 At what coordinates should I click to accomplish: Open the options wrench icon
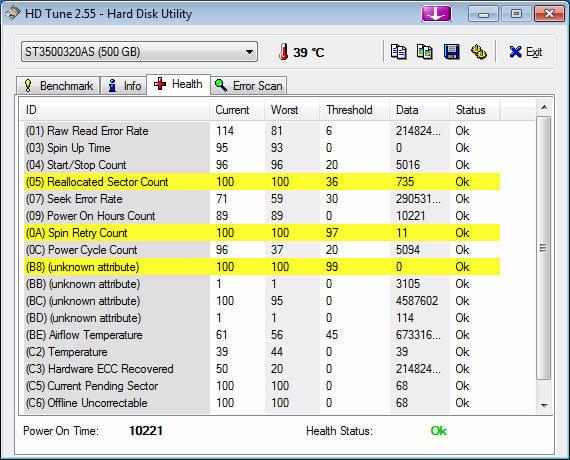click(x=478, y=52)
